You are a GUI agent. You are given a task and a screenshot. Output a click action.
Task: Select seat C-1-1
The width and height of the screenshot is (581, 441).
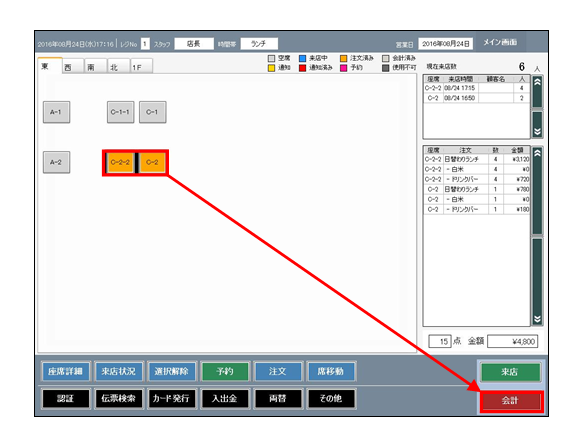pos(120,112)
